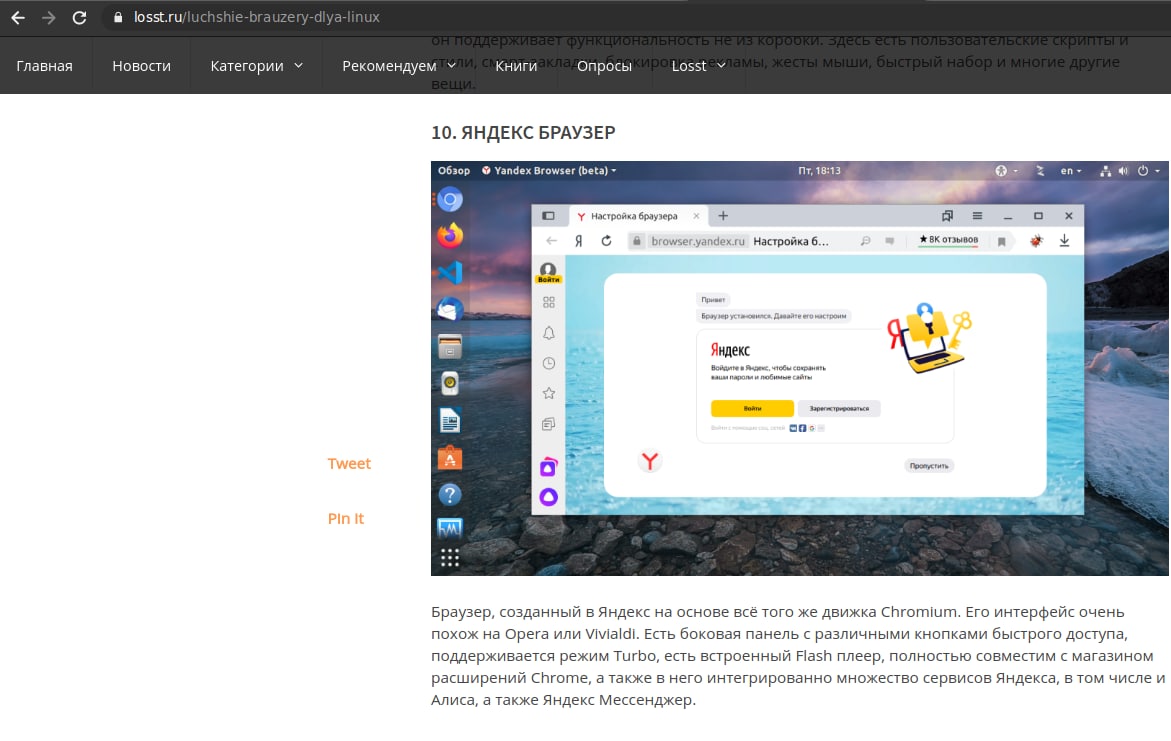Open Yandex Browser downloads arrow
Image resolution: width=1171 pixels, height=741 pixels.
pos(1064,241)
